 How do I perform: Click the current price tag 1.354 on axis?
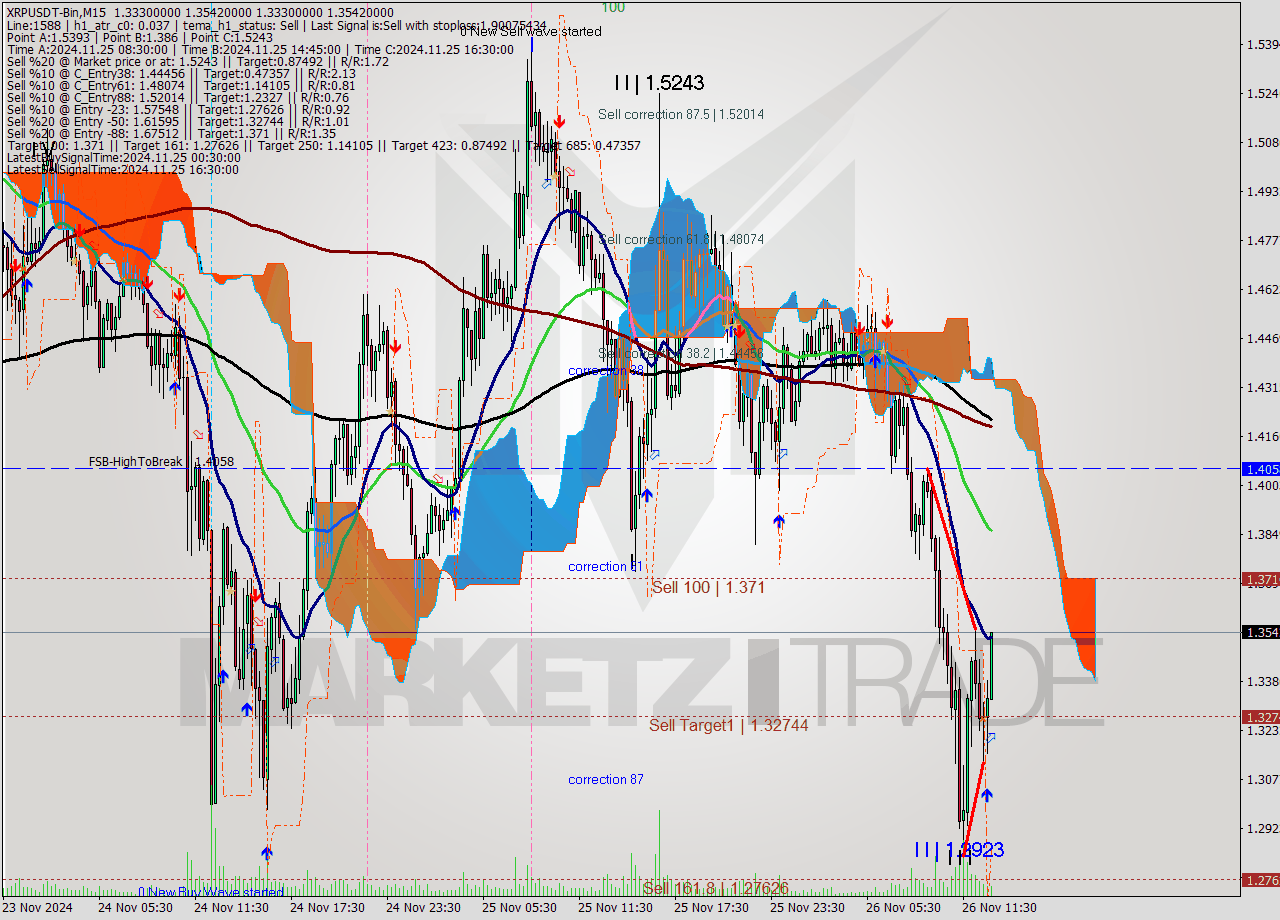(x=1260, y=632)
